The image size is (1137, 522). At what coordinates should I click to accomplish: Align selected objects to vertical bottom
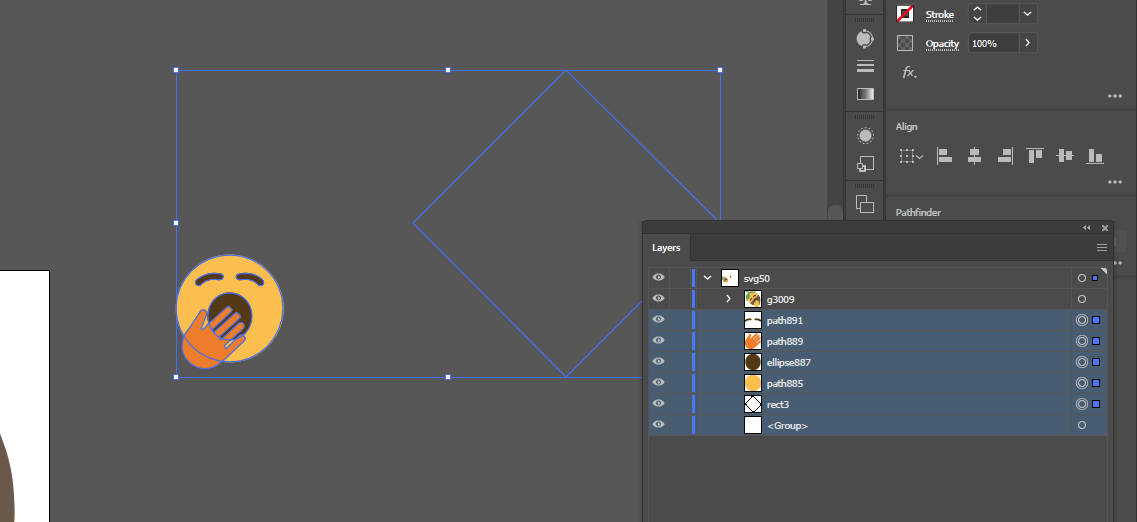point(1095,155)
